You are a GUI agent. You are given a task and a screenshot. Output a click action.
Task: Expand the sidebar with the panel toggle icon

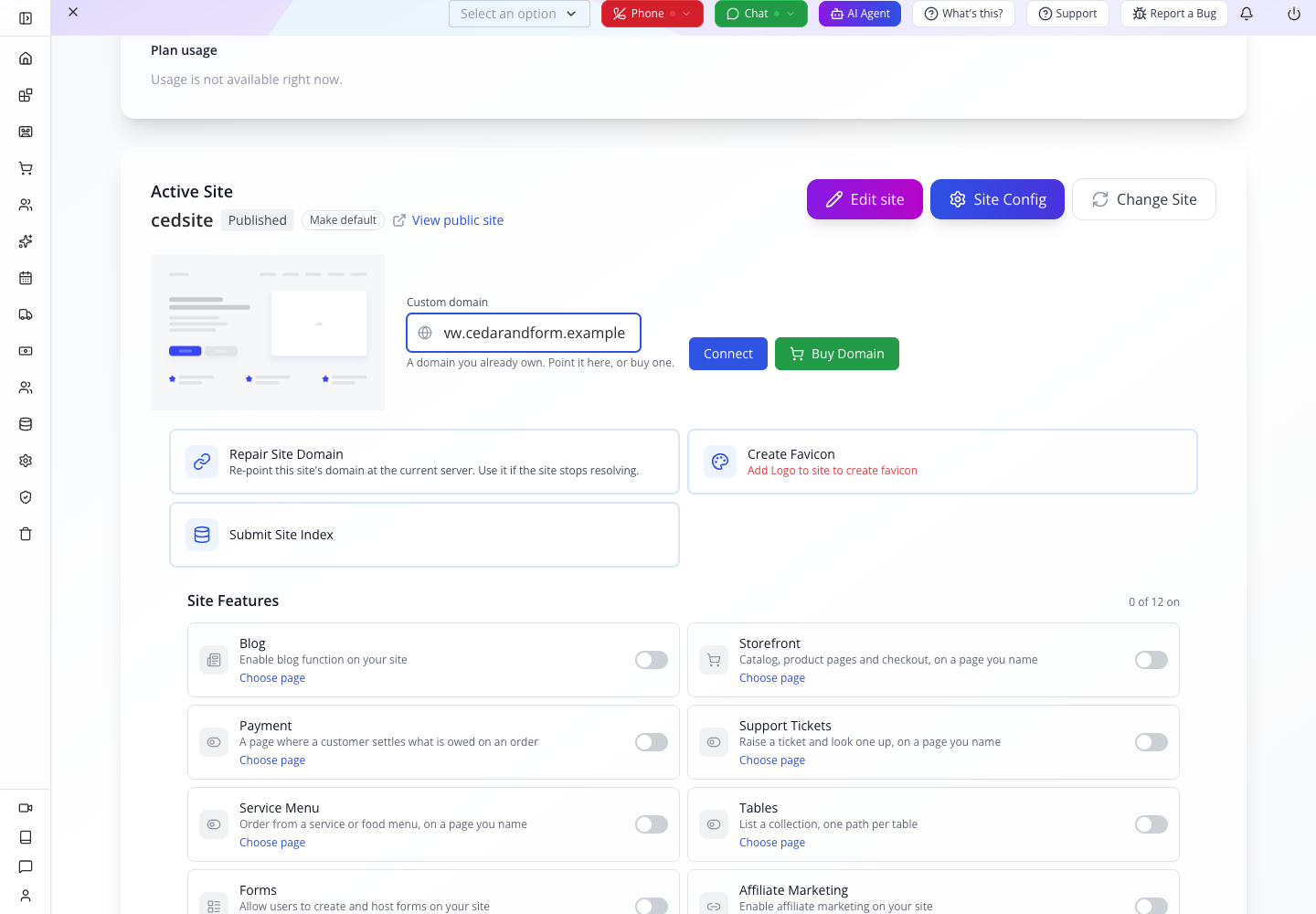tap(26, 18)
